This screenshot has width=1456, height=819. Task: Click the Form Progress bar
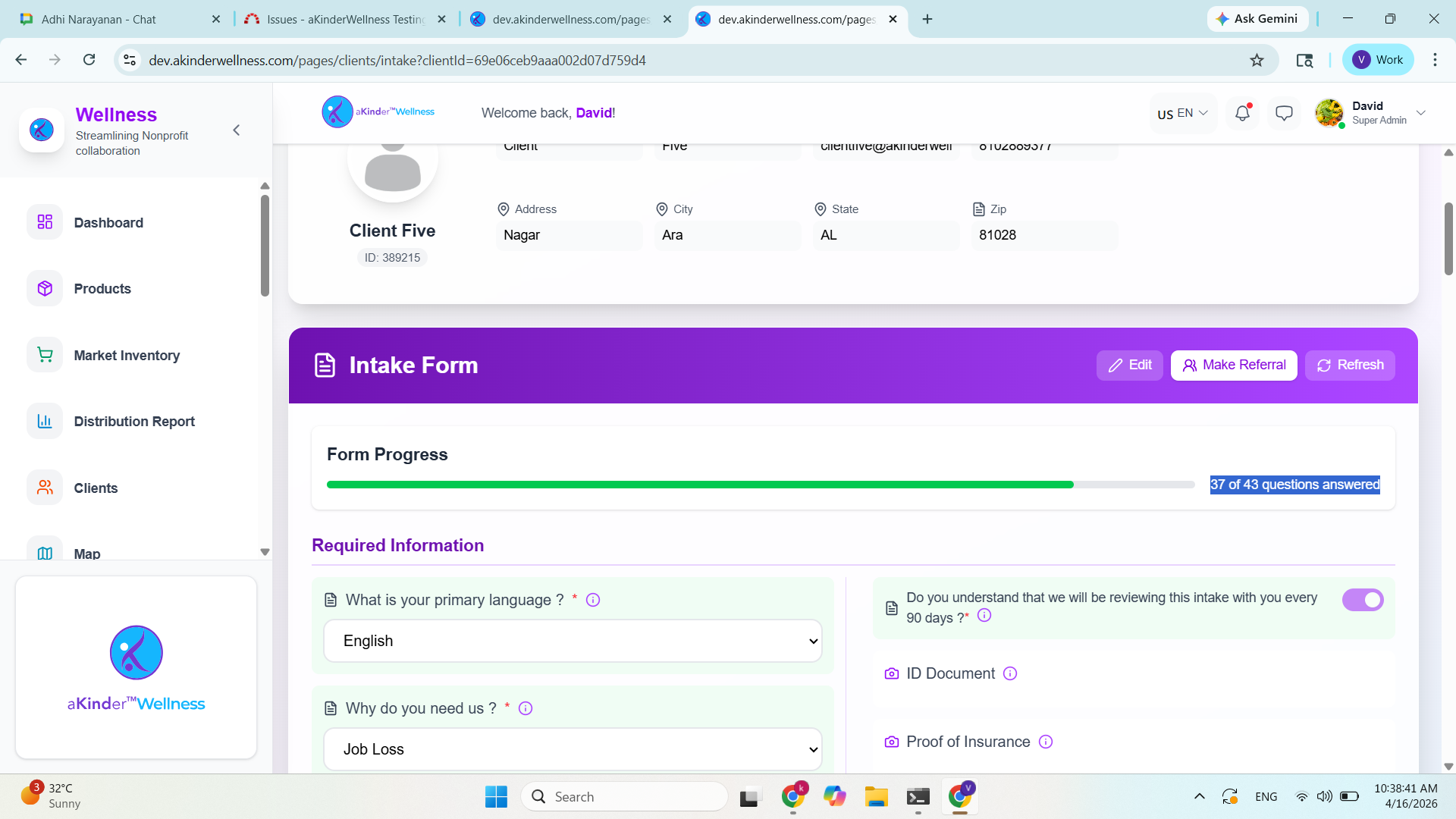tap(760, 485)
